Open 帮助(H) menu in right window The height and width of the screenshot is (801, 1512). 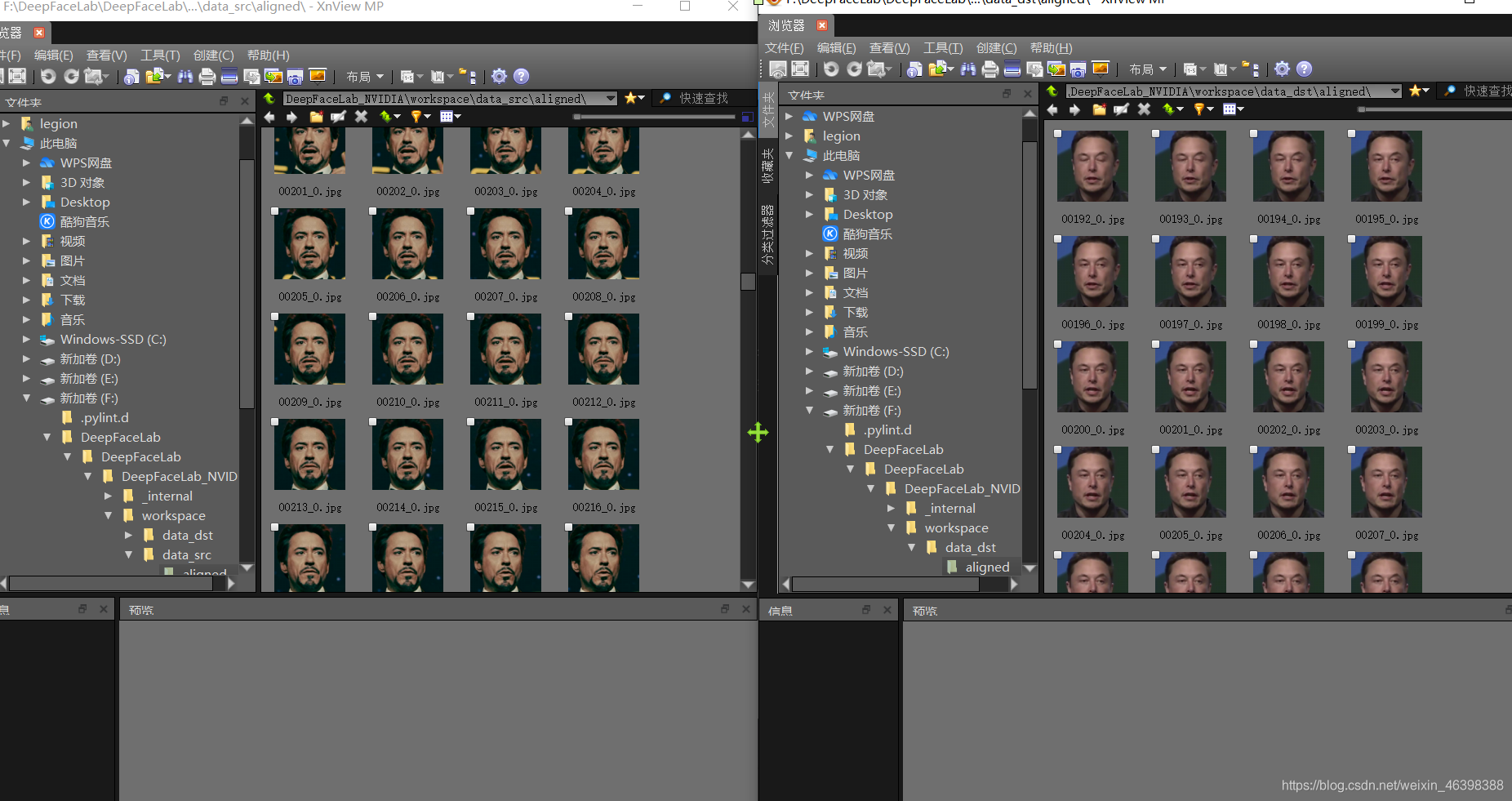pyautogui.click(x=1052, y=48)
